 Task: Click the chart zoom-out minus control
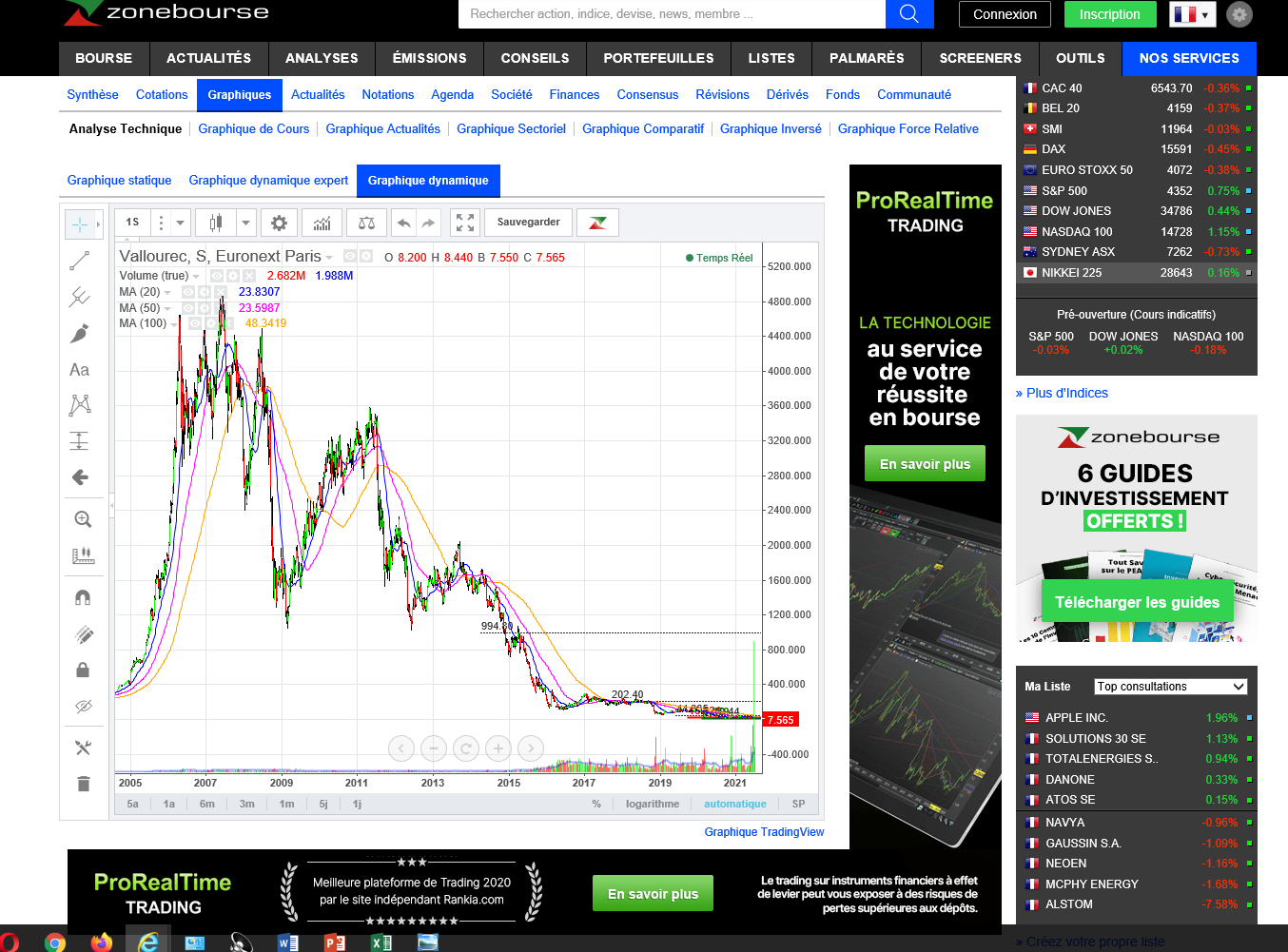434,748
